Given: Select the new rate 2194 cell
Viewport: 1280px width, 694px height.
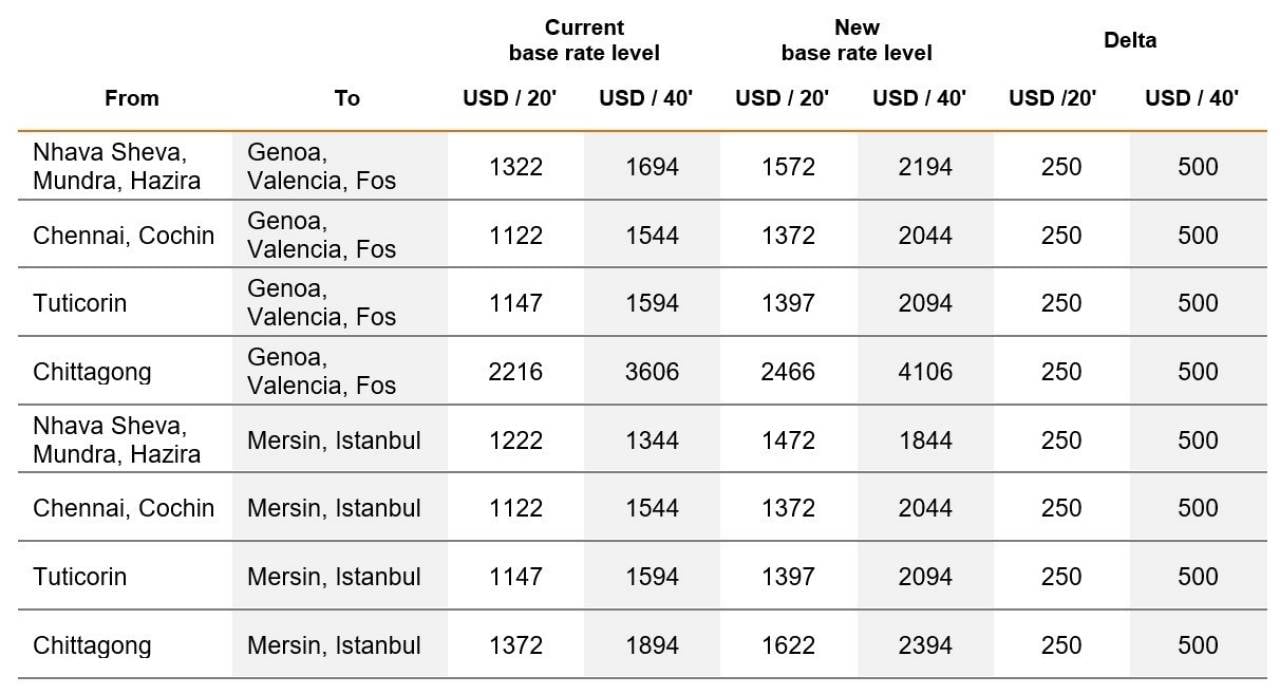Looking at the screenshot, I should [925, 167].
